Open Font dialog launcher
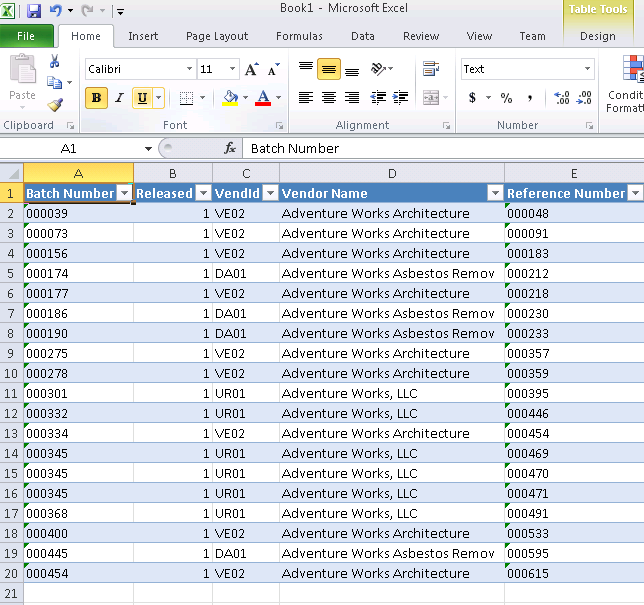The image size is (644, 605). 280,126
